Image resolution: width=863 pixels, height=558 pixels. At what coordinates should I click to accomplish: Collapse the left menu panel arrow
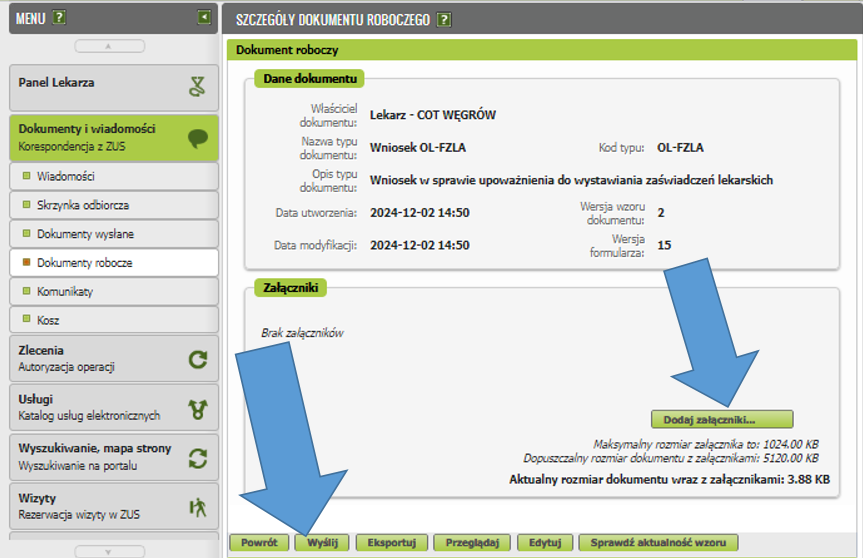(x=204, y=17)
